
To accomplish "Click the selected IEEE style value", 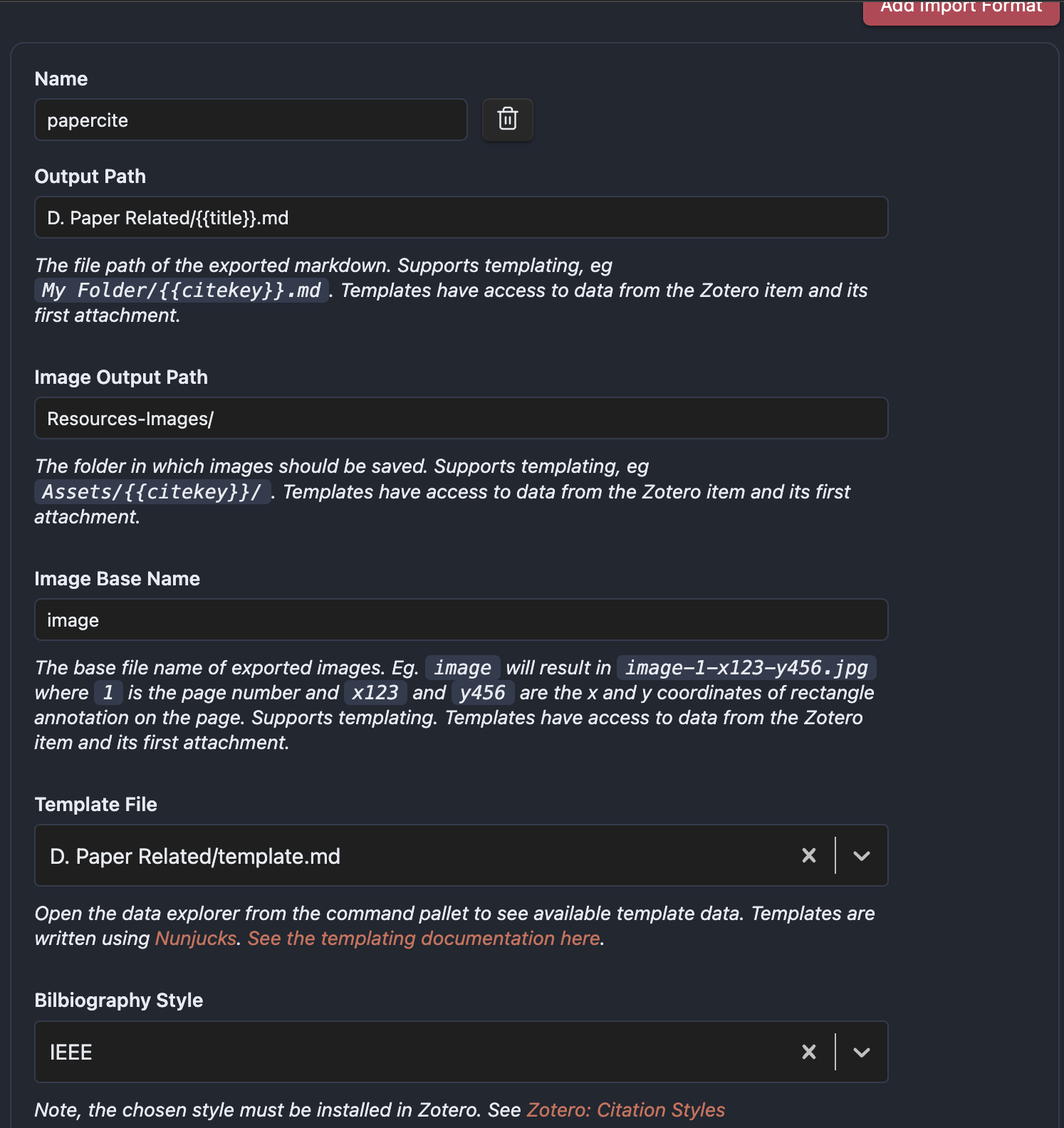I will [71, 1053].
